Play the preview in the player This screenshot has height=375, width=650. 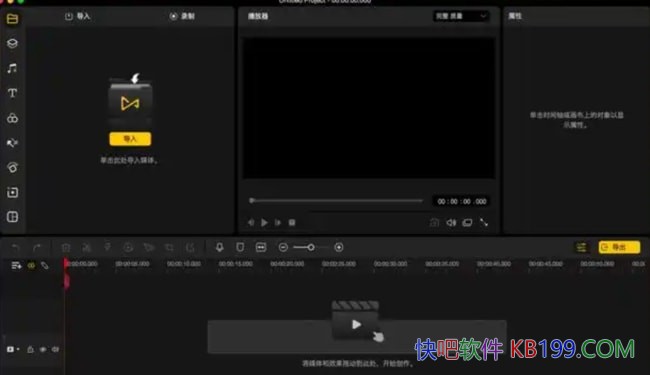264,223
